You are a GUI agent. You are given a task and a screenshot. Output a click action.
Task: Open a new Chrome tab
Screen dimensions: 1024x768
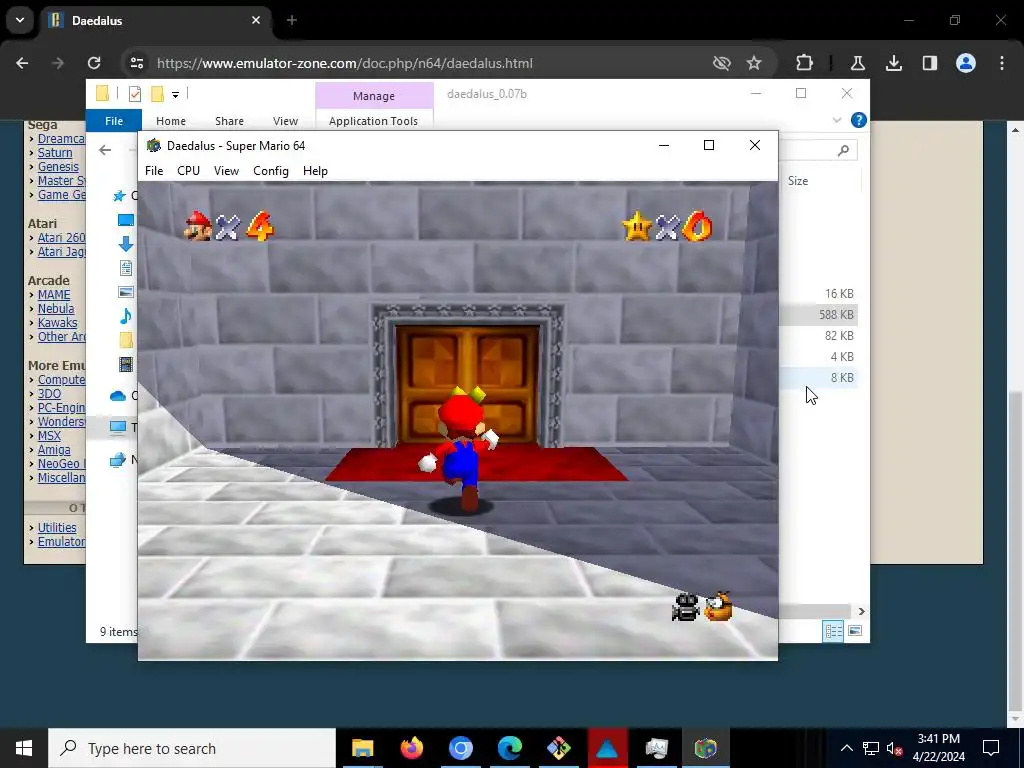pyautogui.click(x=291, y=20)
